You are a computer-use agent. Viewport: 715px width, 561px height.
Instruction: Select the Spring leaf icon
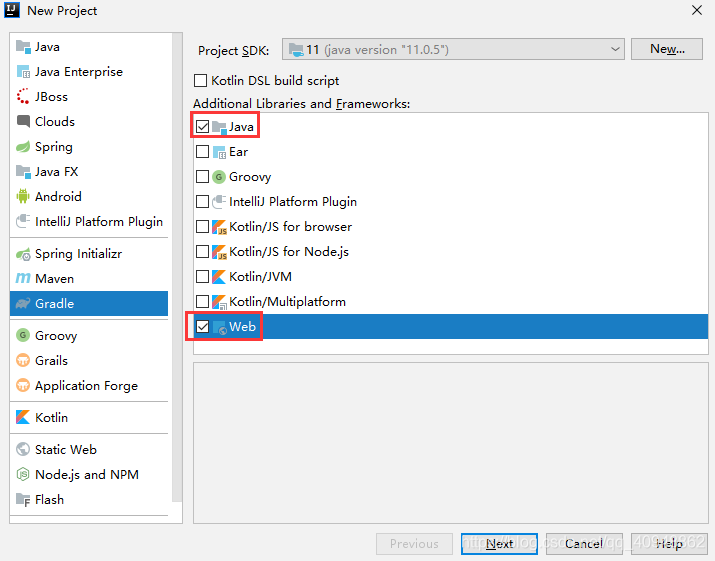23,147
